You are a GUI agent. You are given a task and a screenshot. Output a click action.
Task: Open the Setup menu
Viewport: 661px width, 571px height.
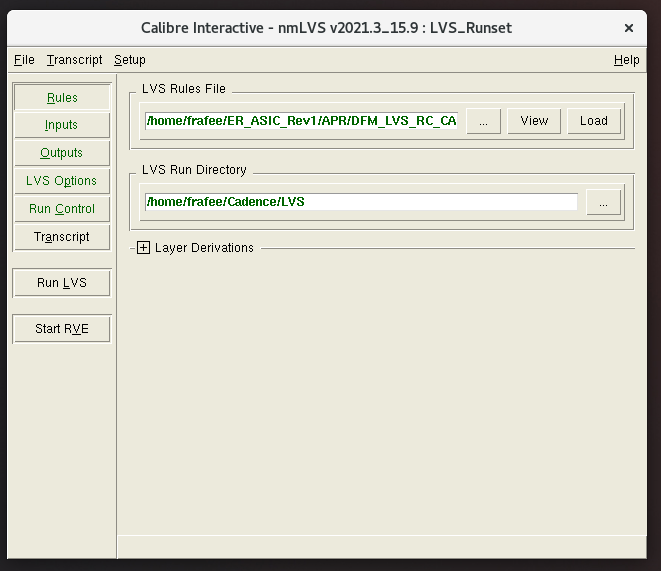click(x=130, y=60)
